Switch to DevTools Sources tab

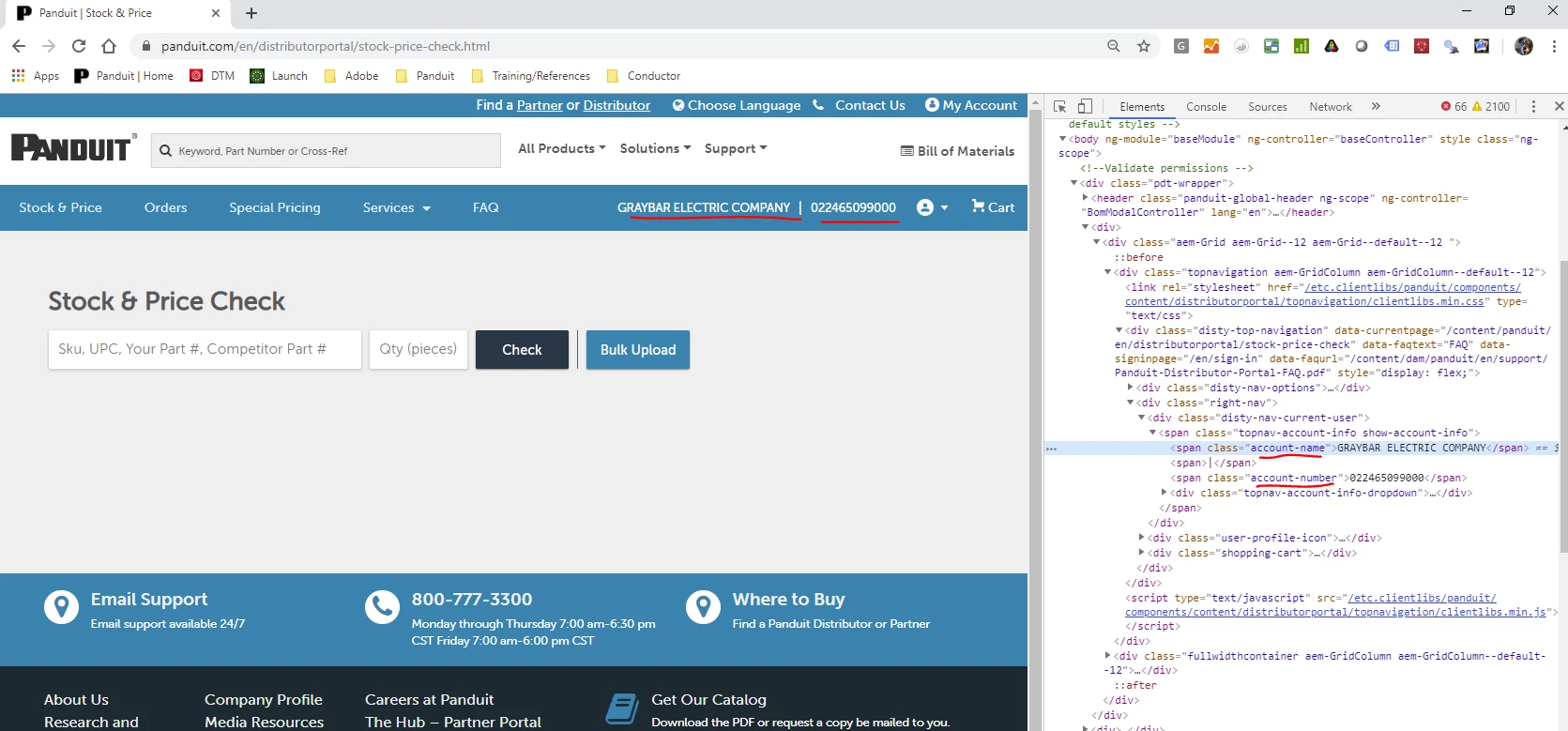[x=1267, y=107]
